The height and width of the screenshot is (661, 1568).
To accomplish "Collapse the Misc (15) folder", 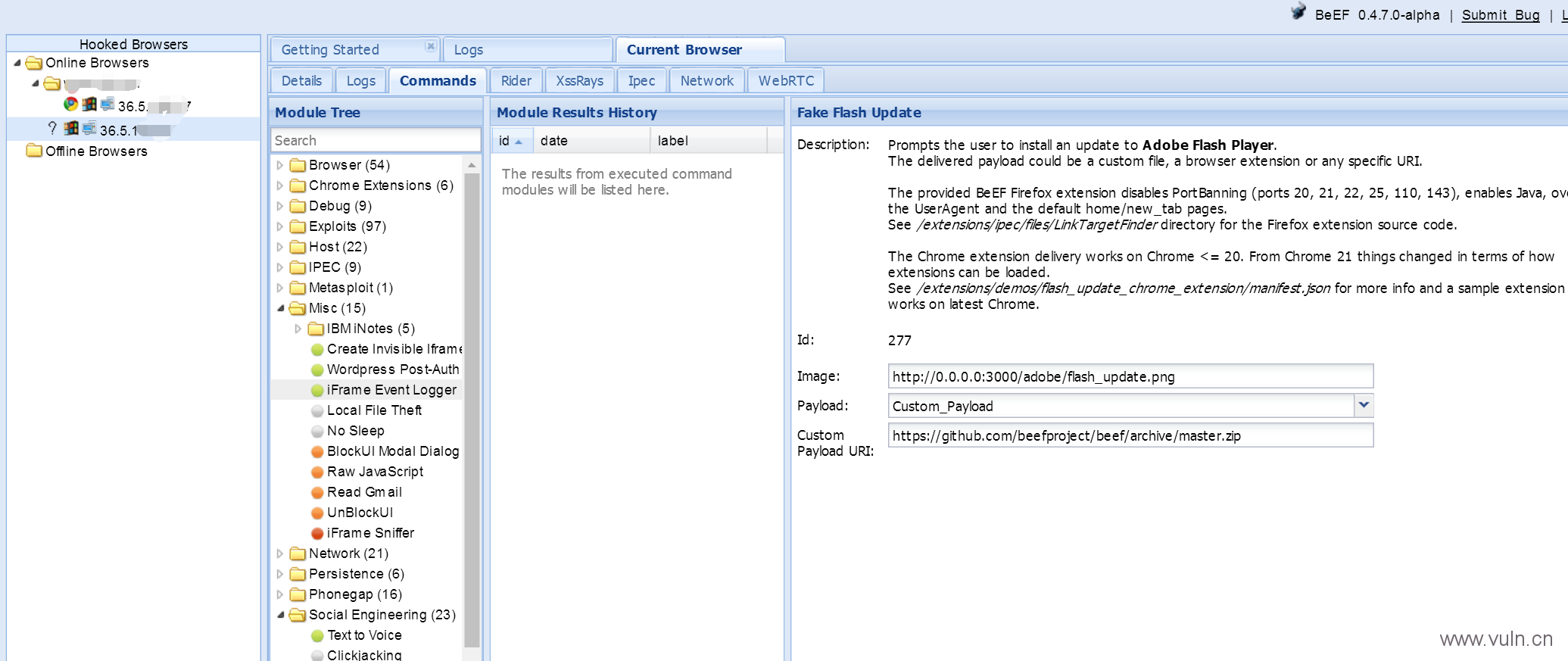I will point(280,308).
